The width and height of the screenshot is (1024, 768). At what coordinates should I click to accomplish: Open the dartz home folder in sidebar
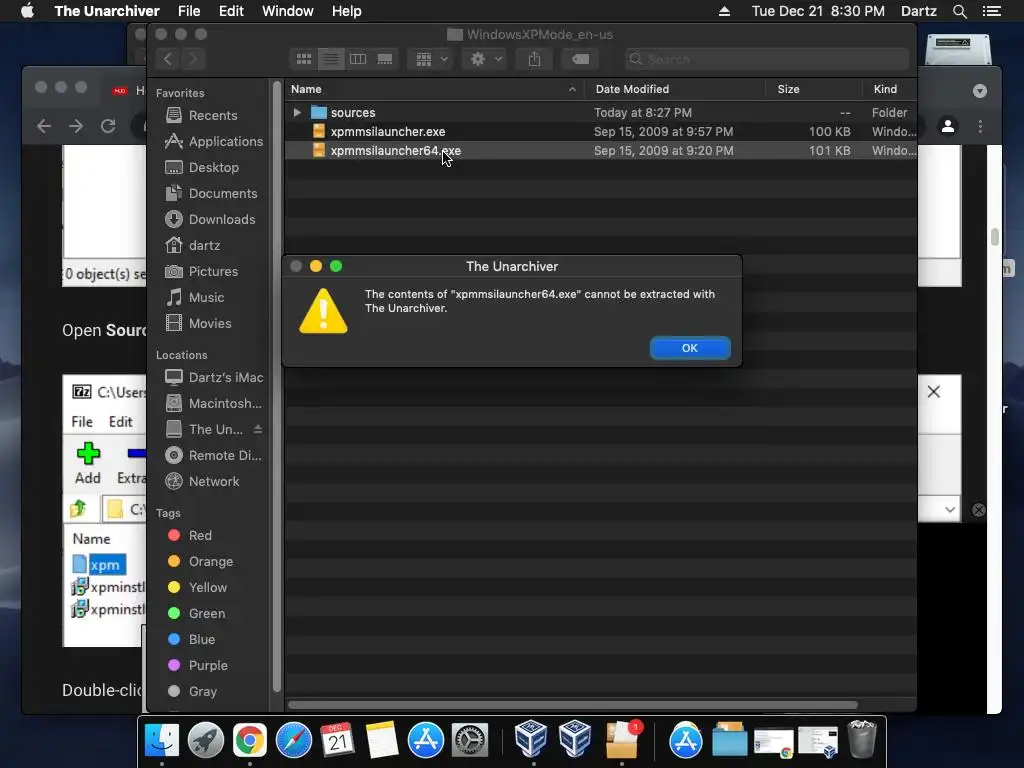click(x=193, y=246)
